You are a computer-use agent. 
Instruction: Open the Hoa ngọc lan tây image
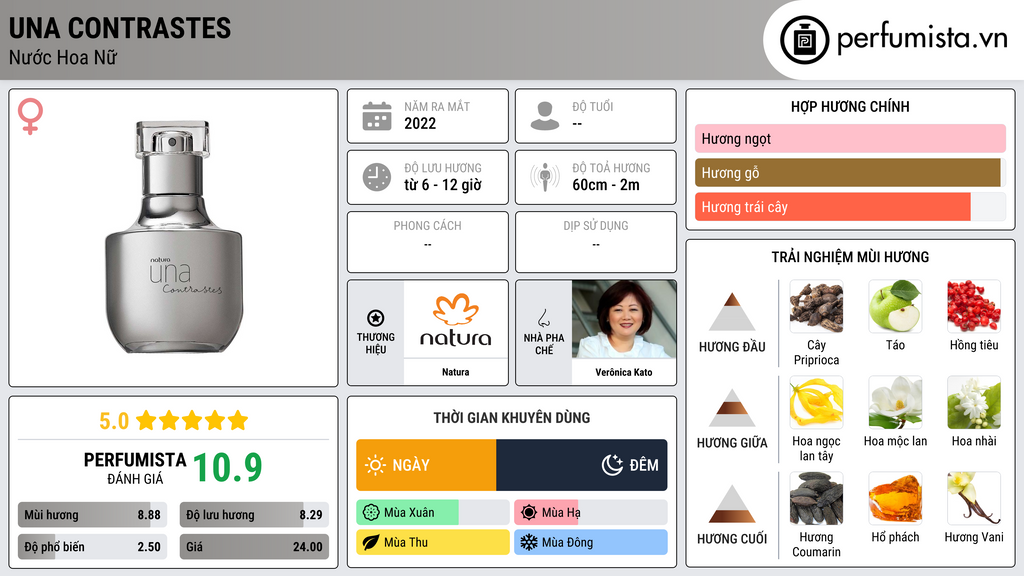click(x=816, y=402)
